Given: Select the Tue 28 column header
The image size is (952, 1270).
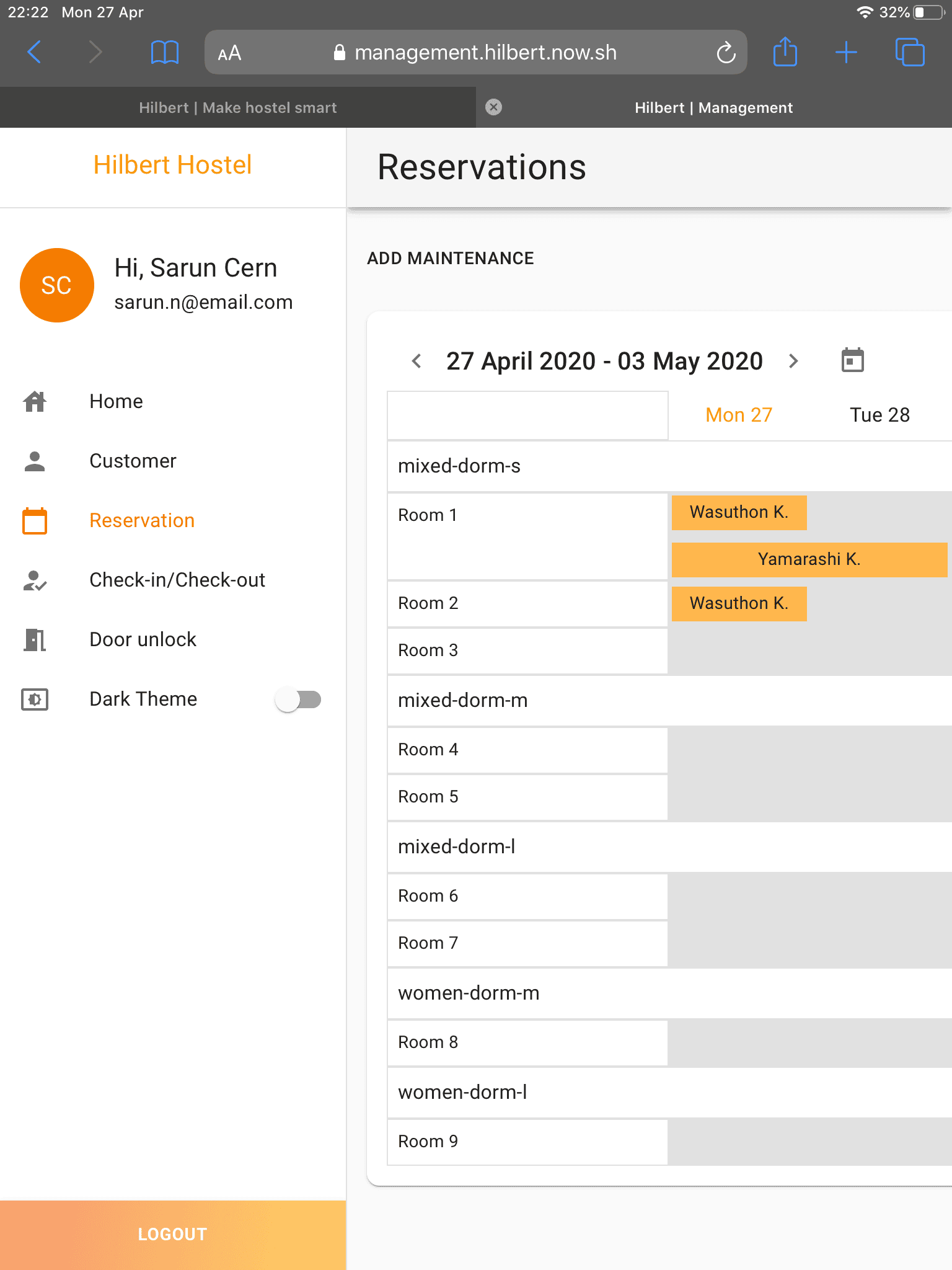Looking at the screenshot, I should click(879, 415).
